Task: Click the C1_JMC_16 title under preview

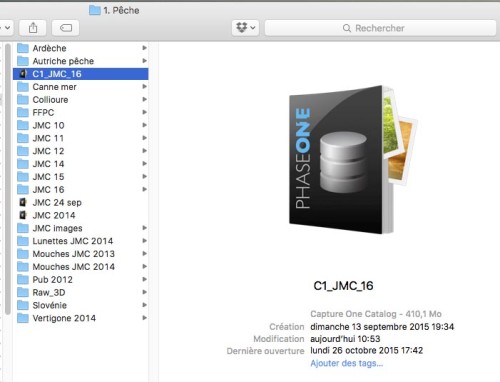Action: (x=343, y=286)
